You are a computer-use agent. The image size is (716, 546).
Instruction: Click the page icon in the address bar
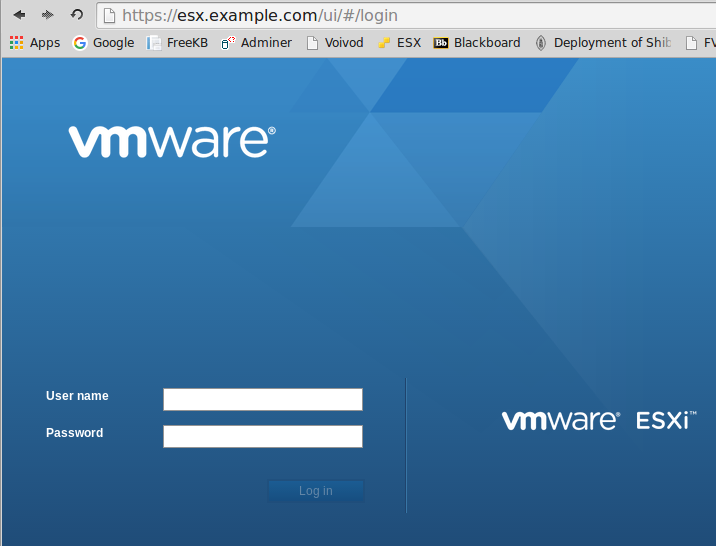[109, 16]
